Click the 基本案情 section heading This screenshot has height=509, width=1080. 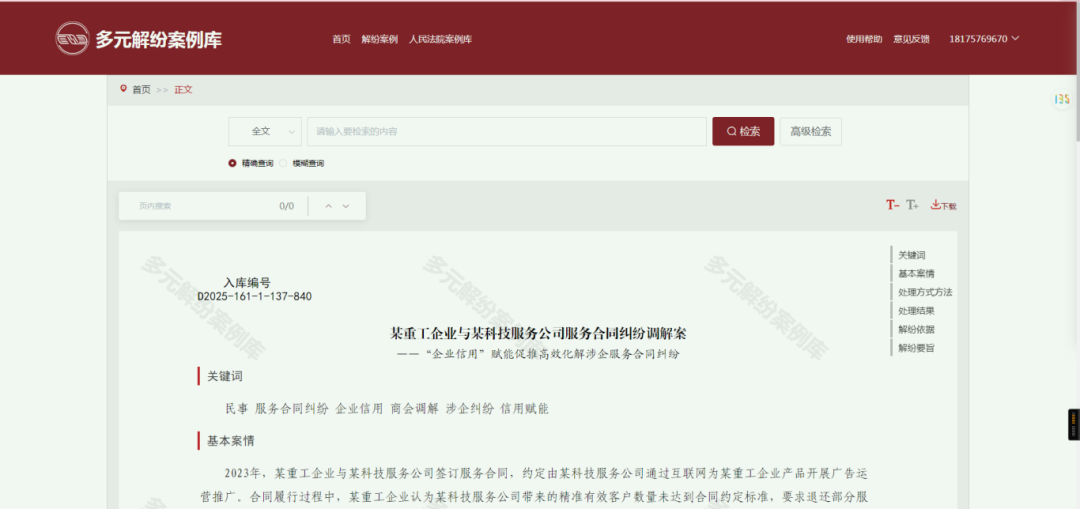pos(231,441)
